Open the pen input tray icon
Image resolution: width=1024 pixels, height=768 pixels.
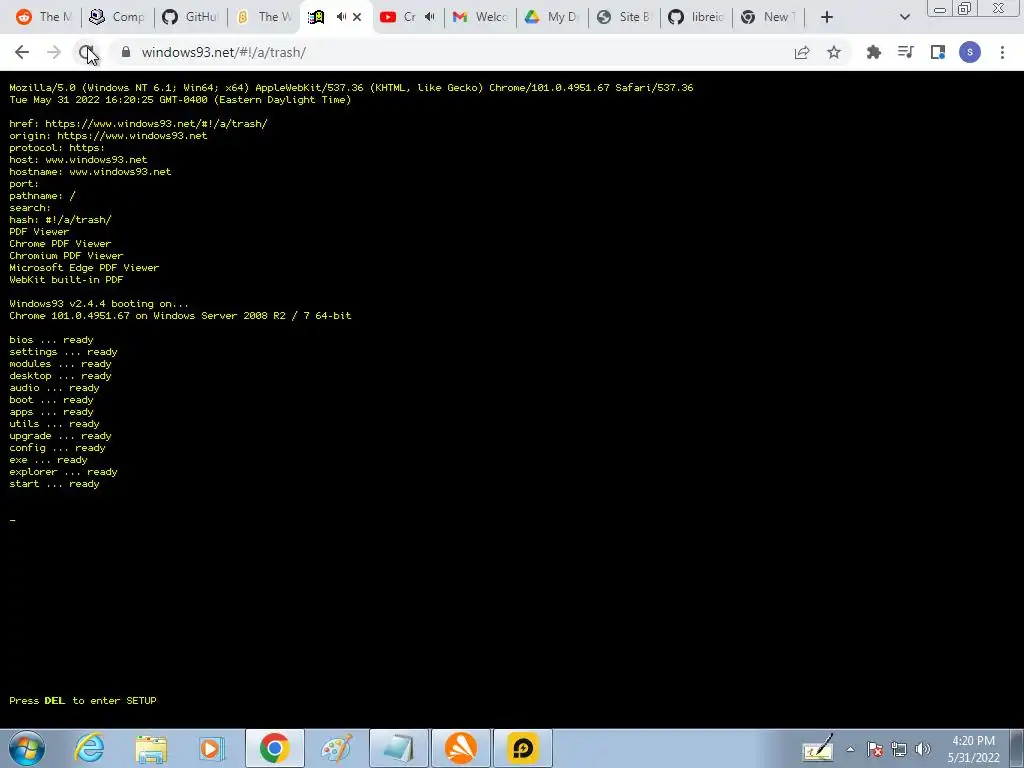[818, 748]
